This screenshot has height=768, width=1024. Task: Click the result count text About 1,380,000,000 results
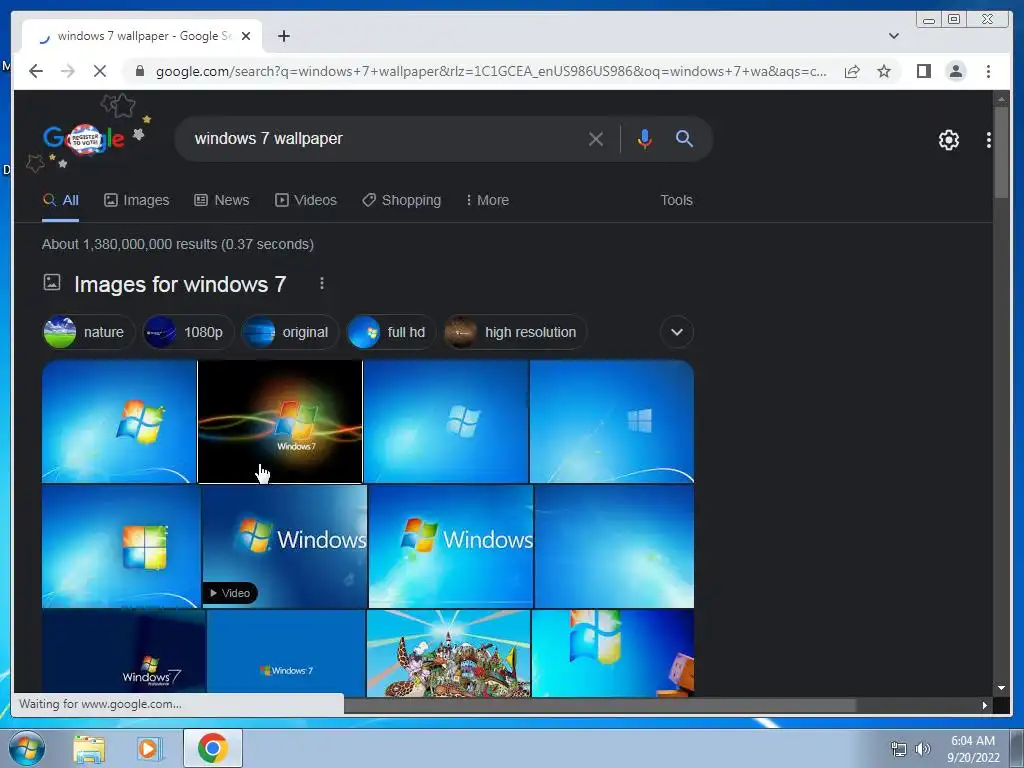pos(178,244)
